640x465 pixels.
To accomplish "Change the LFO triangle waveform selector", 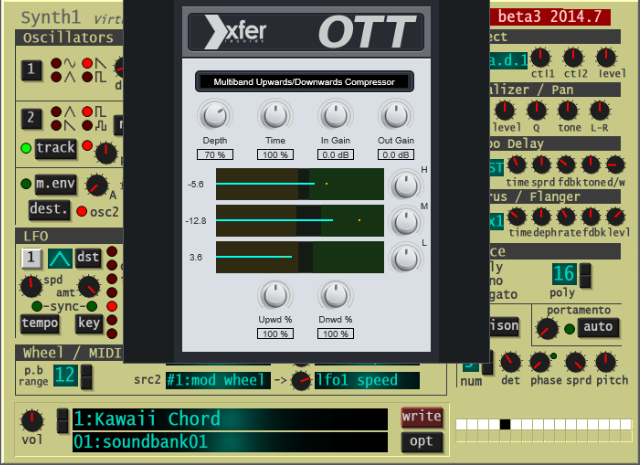I will 60,258.
